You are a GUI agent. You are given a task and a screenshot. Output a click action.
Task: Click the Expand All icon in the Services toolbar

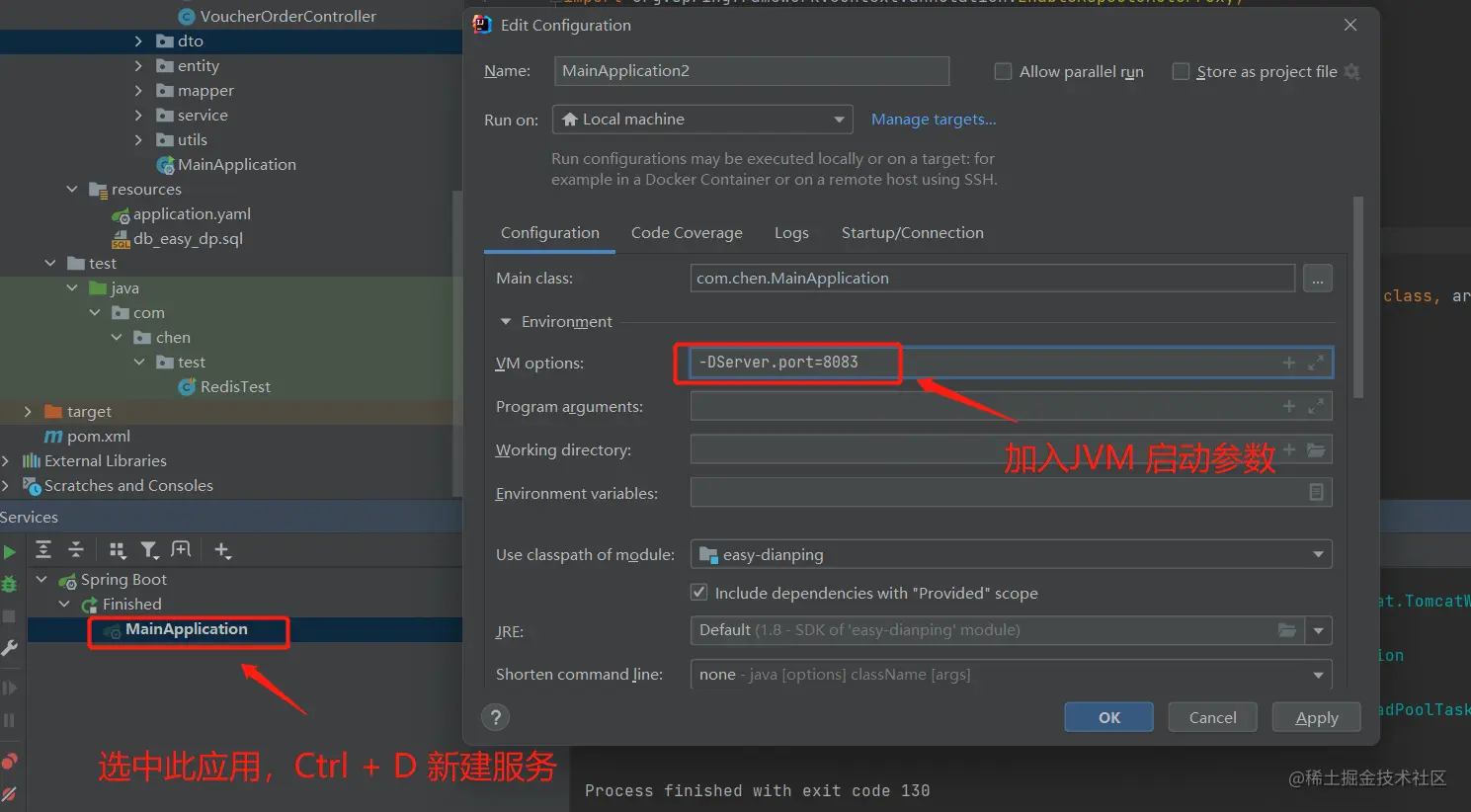click(43, 550)
